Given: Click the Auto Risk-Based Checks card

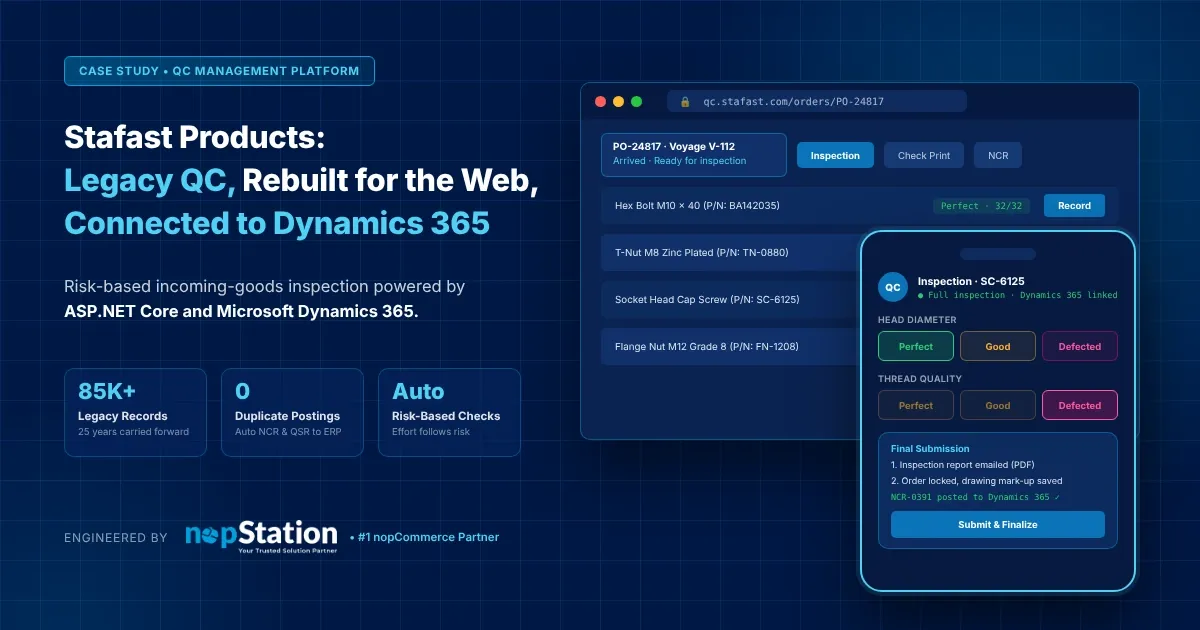Looking at the screenshot, I should pos(449,412).
